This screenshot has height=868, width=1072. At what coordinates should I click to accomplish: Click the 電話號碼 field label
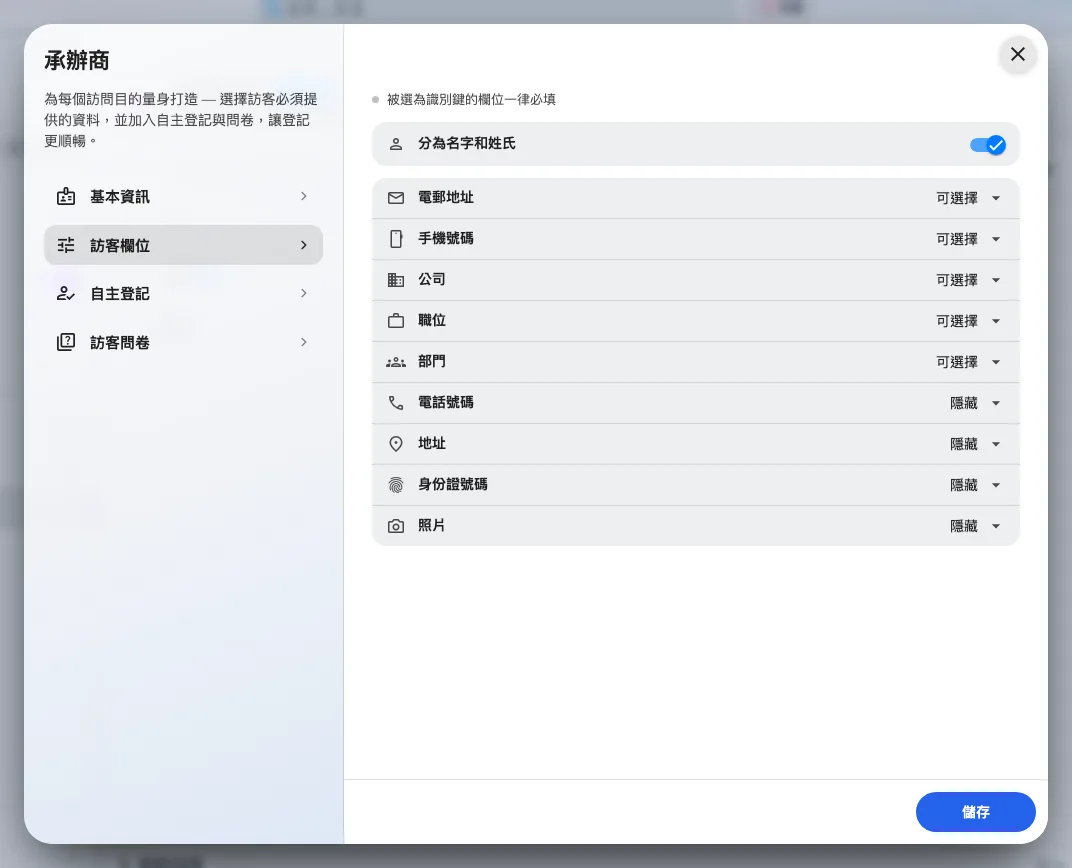446,403
